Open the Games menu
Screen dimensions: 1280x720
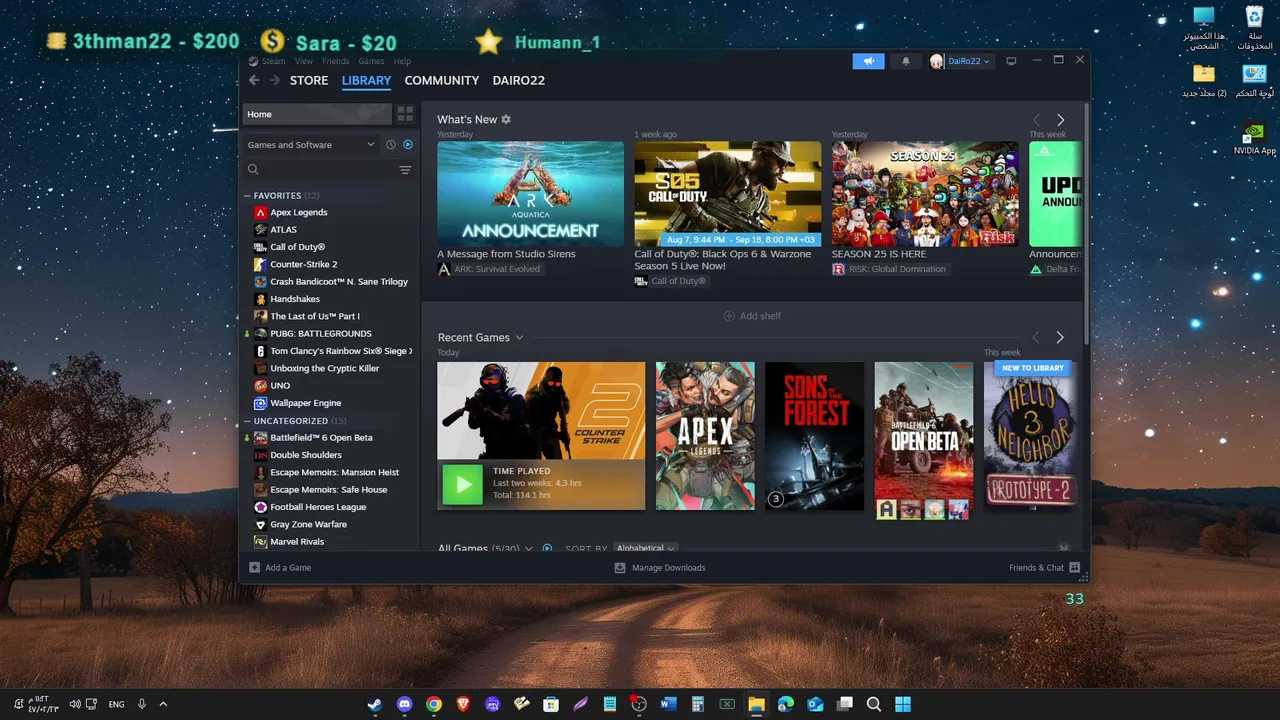coord(372,61)
